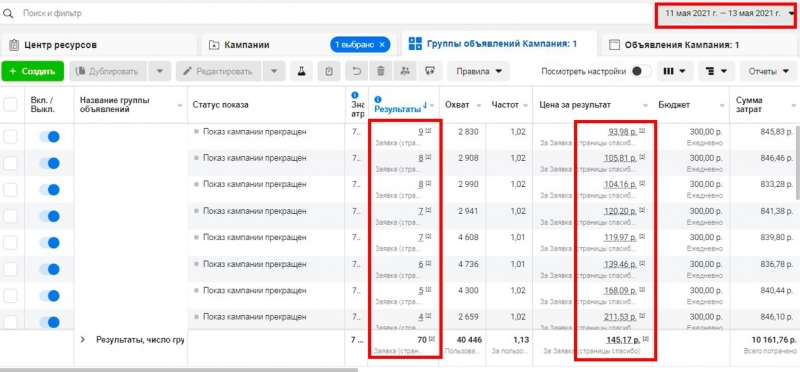Image resolution: width=800 pixels, height=372 pixels.
Task: Click the 139,46 р. cost per result value
Action: pos(620,264)
